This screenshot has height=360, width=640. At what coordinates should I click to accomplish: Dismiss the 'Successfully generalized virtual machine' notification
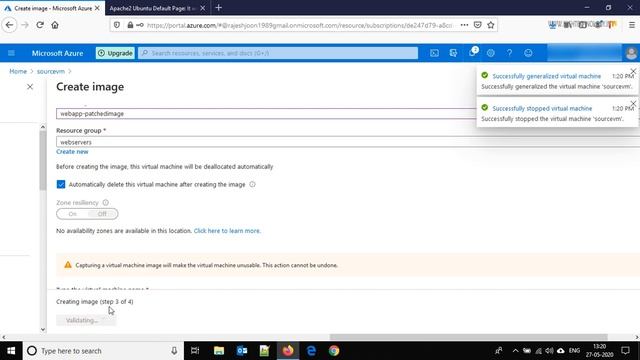[633, 71]
